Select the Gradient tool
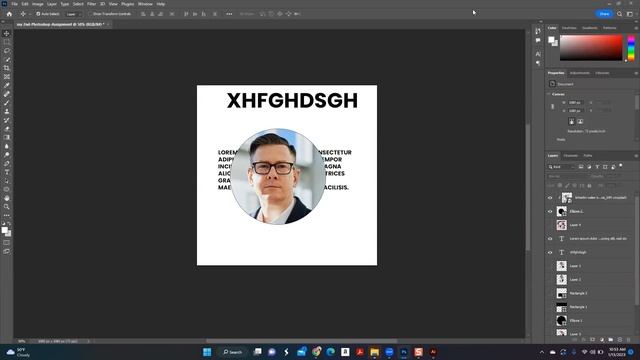Viewport: 640px width, 360px height. [x=7, y=137]
